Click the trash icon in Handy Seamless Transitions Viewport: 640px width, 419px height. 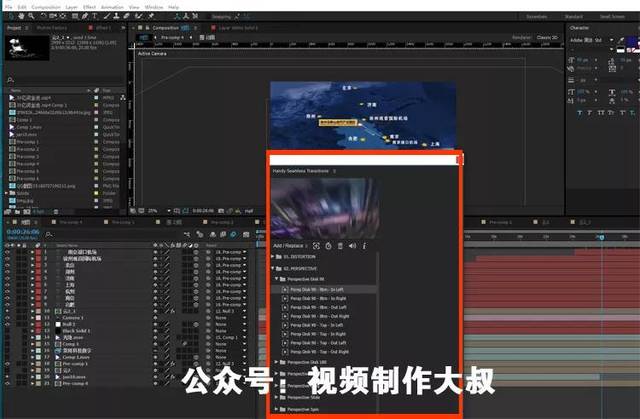tap(340, 246)
